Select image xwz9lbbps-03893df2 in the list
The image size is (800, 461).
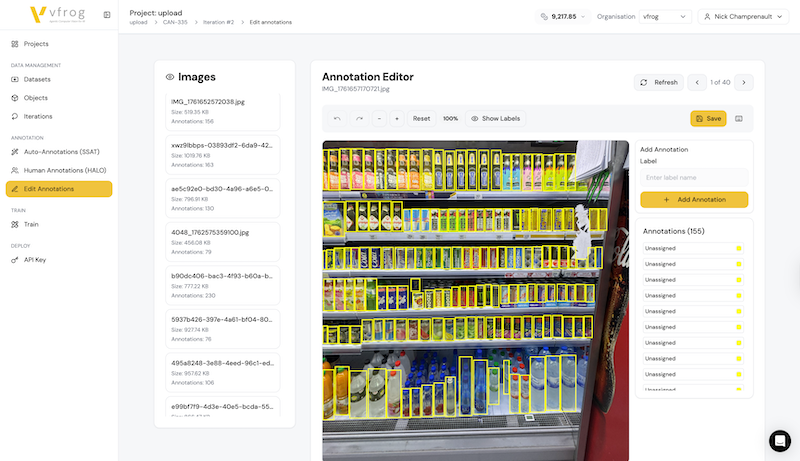[223, 155]
